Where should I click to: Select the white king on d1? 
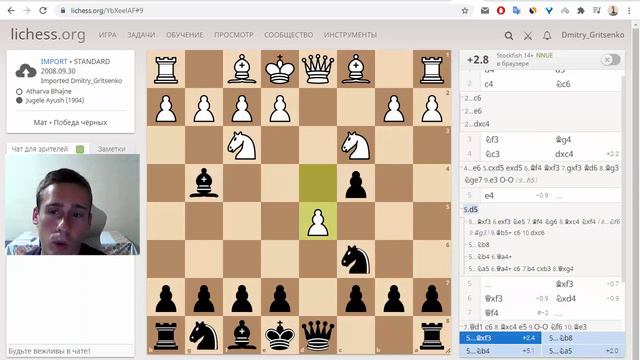click(x=280, y=69)
